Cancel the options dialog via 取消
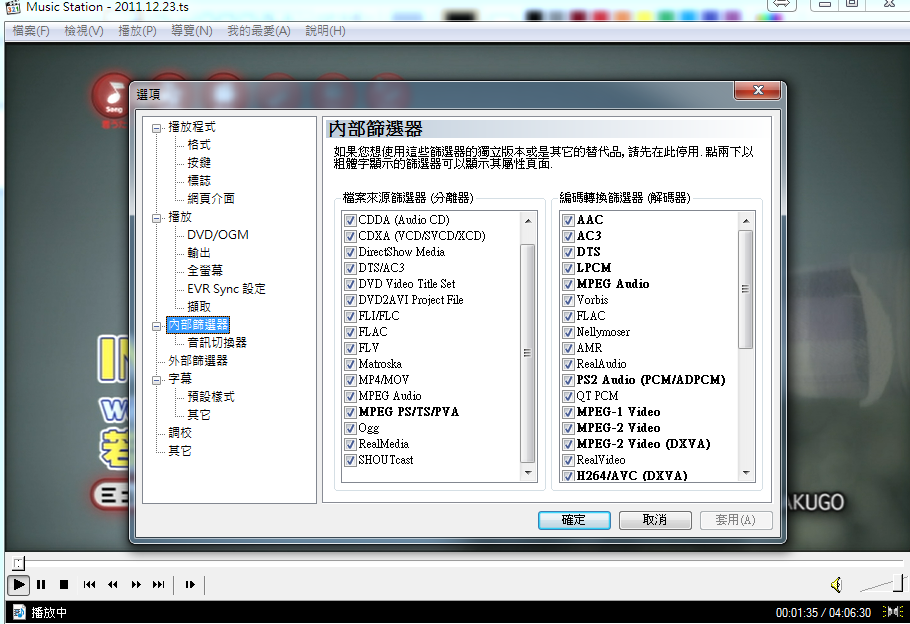Screen dimensions: 910x624 click(x=655, y=520)
